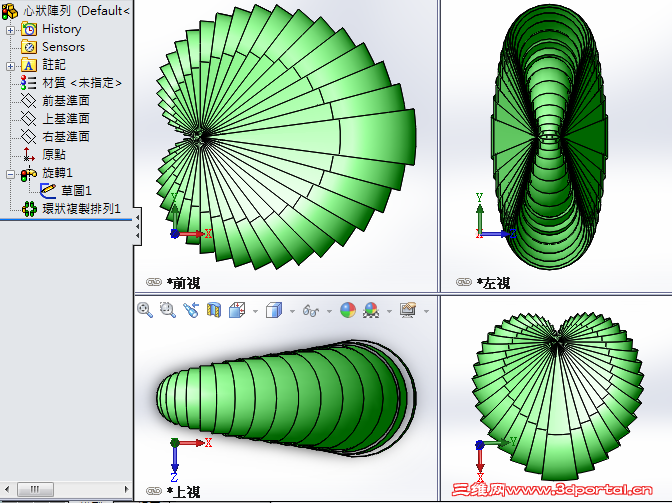Image resolution: width=672 pixels, height=503 pixels.
Task: Click feature tree scrollbar right arrow
Action: tap(126, 489)
